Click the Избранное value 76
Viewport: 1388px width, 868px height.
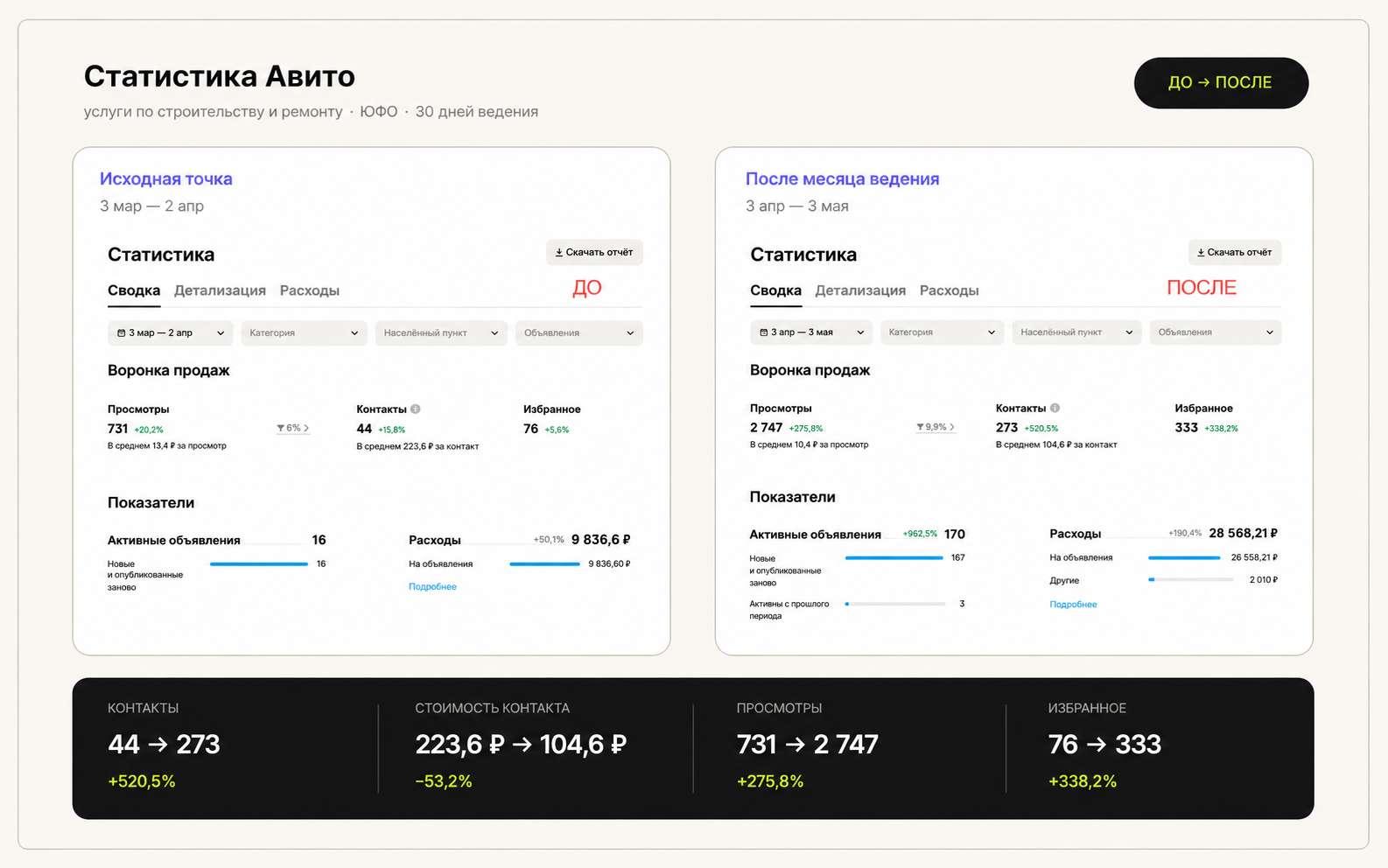[530, 429]
